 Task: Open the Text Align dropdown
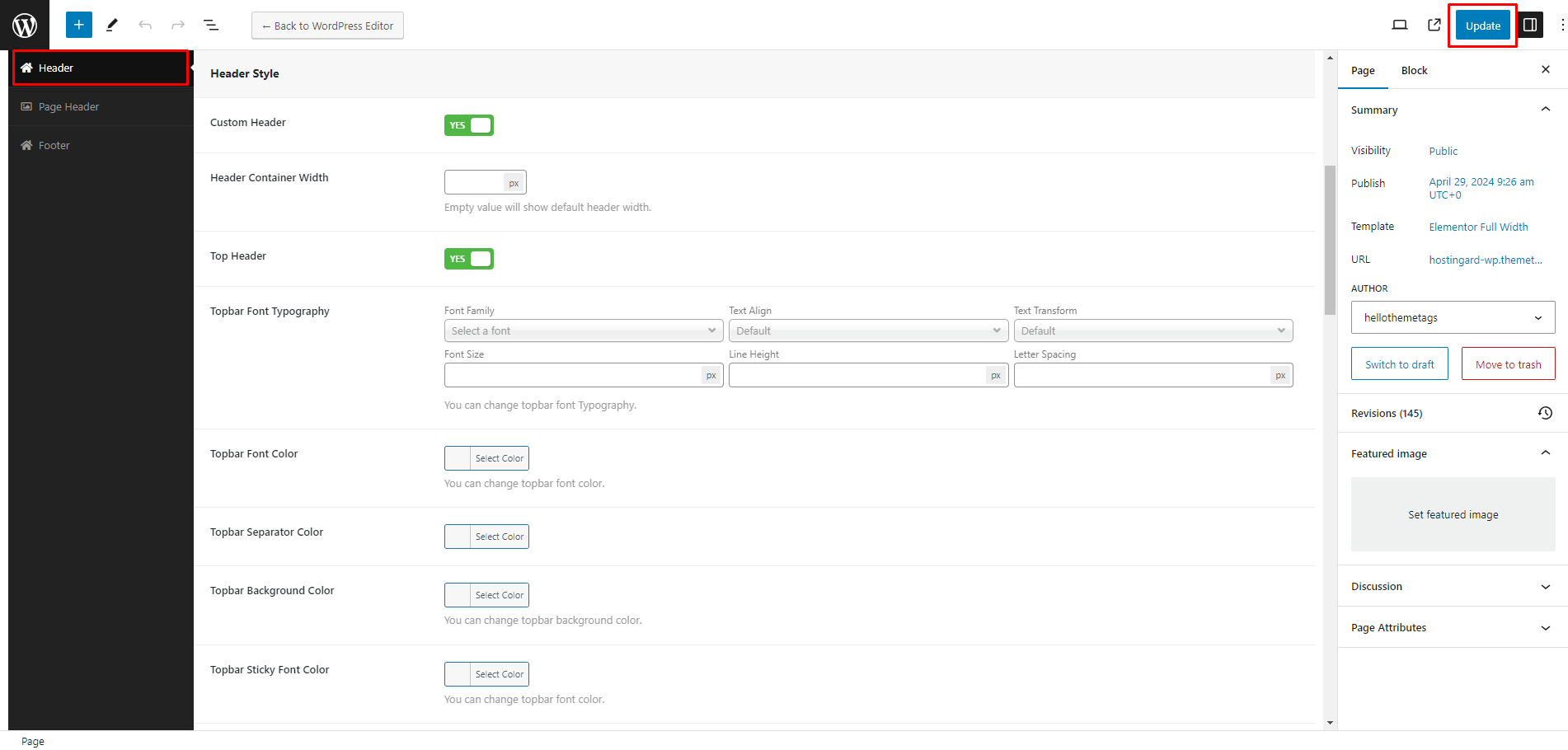[x=869, y=330]
